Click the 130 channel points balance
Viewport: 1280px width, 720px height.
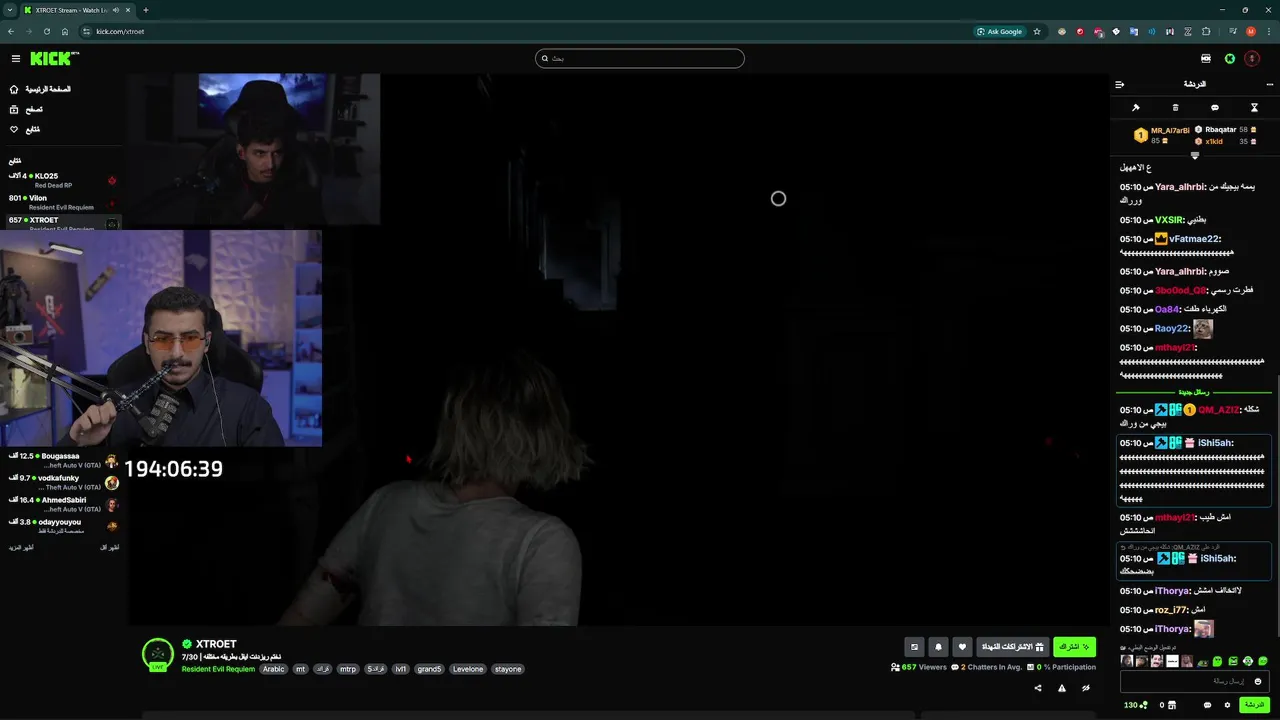click(1135, 705)
